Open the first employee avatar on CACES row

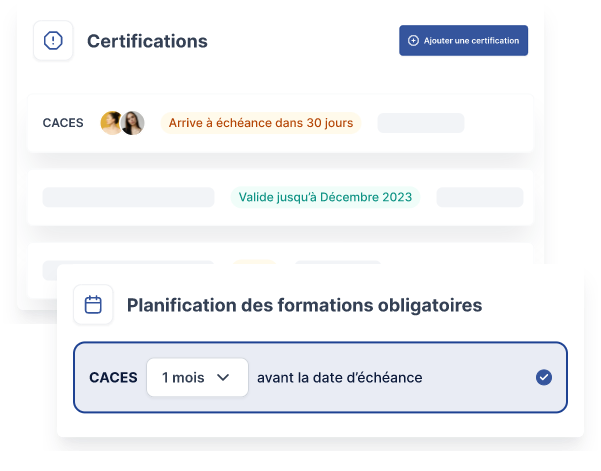point(111,123)
